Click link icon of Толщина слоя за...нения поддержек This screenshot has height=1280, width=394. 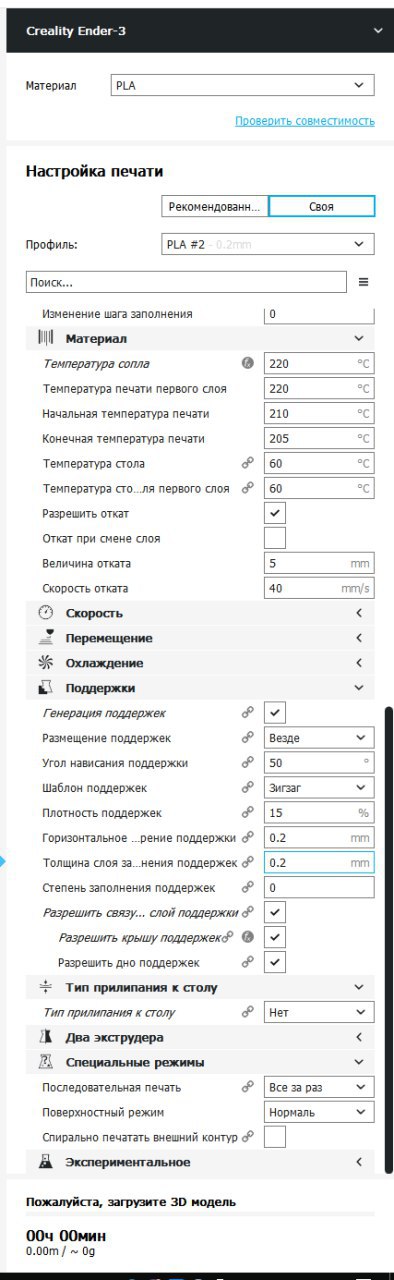click(x=247, y=862)
